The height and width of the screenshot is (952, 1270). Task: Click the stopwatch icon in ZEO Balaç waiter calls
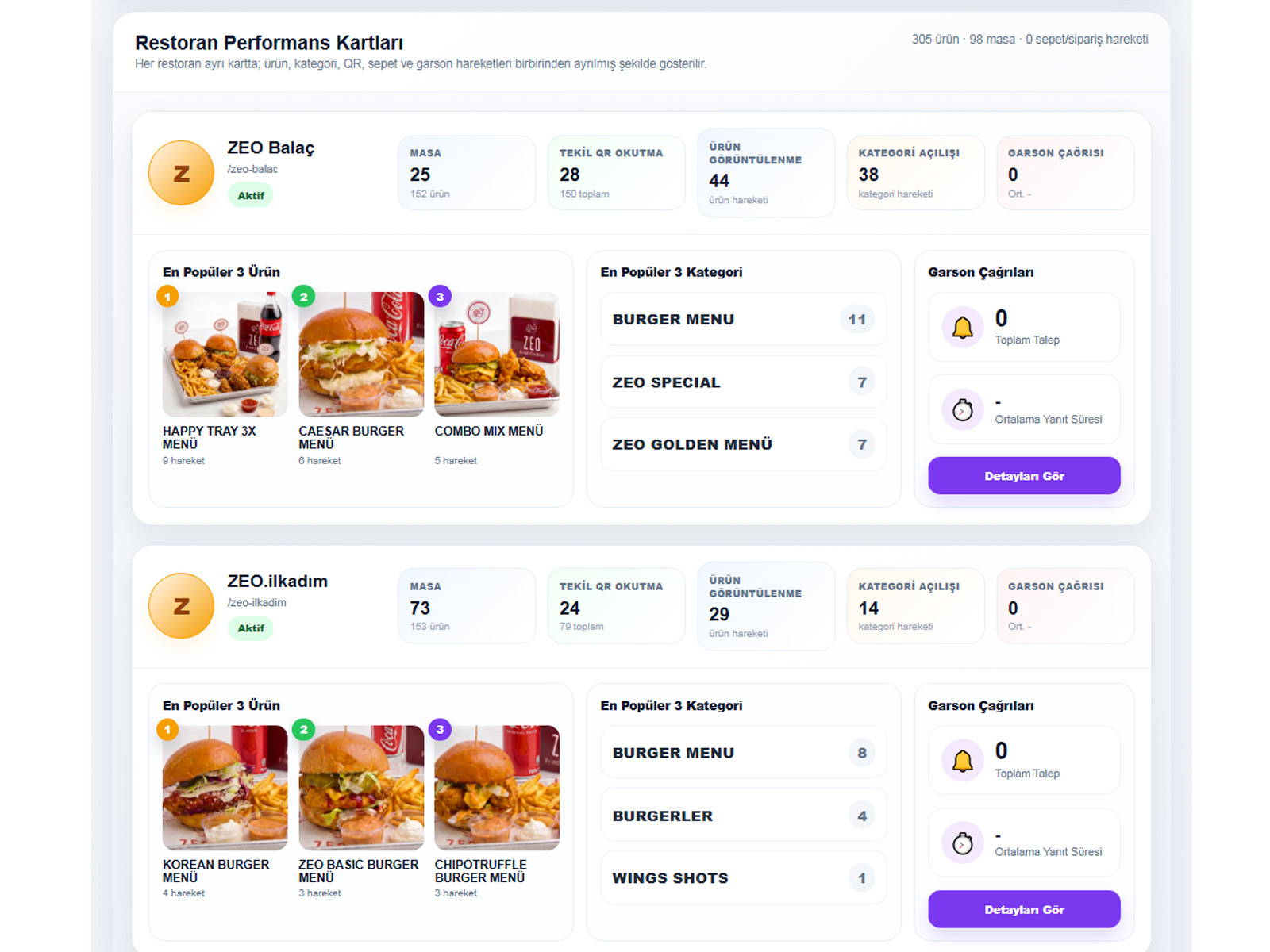962,410
